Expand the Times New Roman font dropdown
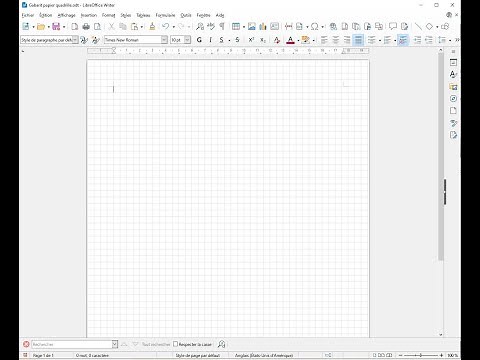This screenshot has width=480, height=360. point(164,40)
